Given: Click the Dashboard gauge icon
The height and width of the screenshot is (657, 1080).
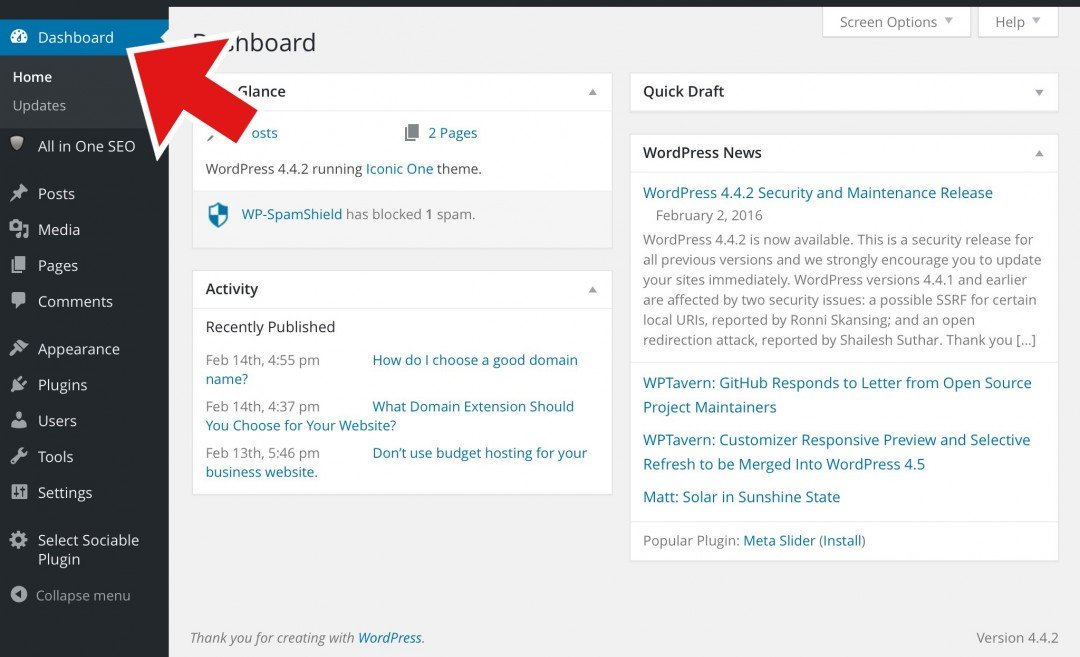Looking at the screenshot, I should [19, 37].
